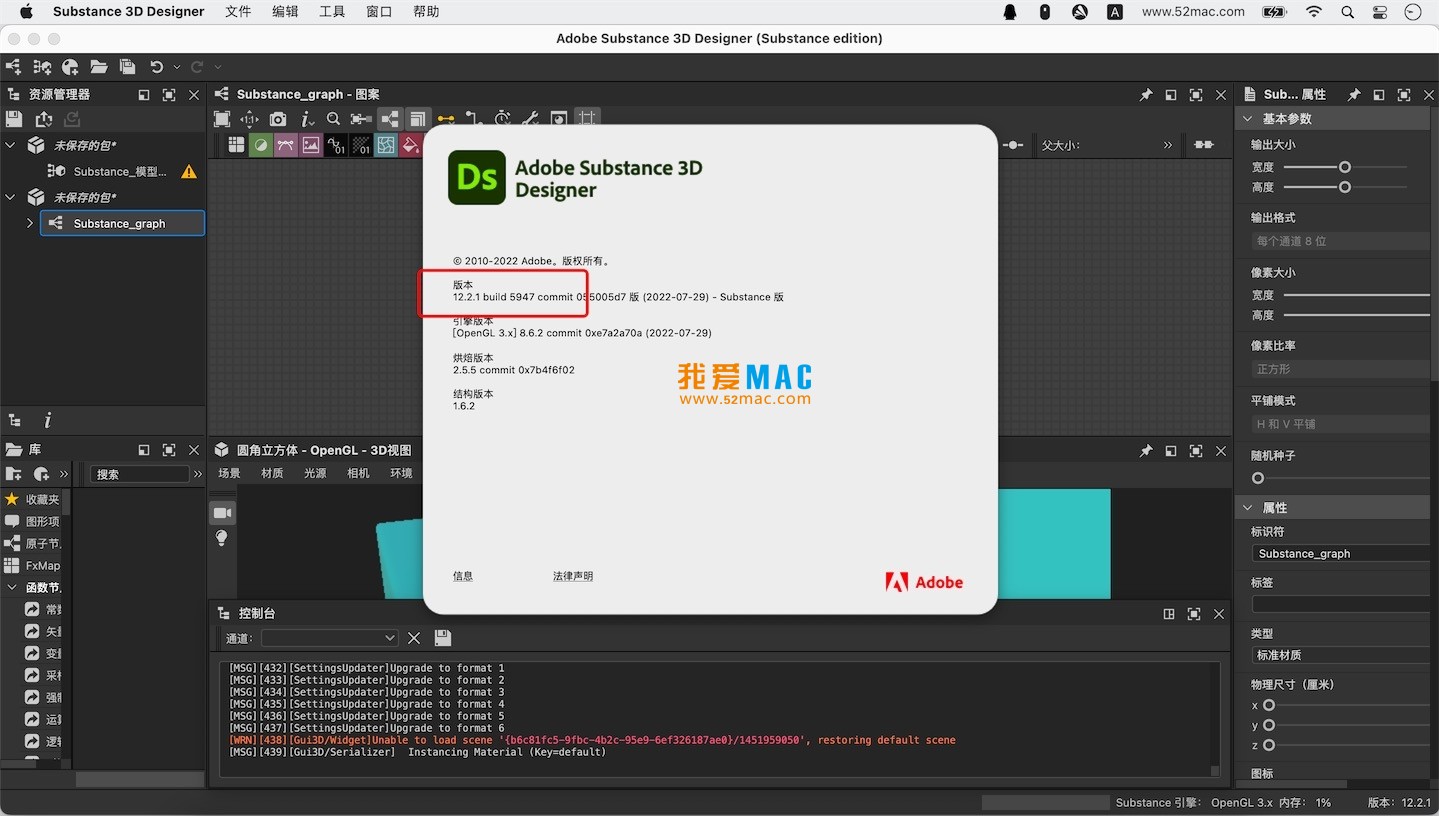
Task: Clear the console with the X icon
Action: tap(414, 638)
